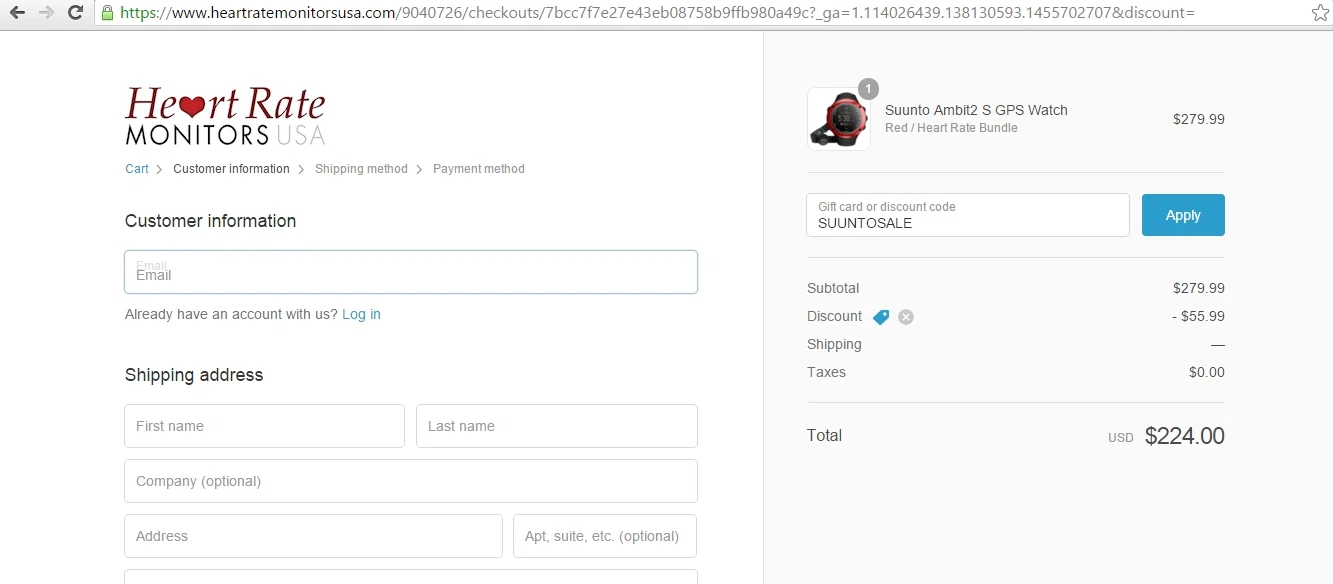Click the Customer information heading
This screenshot has width=1333, height=584.
[x=210, y=221]
